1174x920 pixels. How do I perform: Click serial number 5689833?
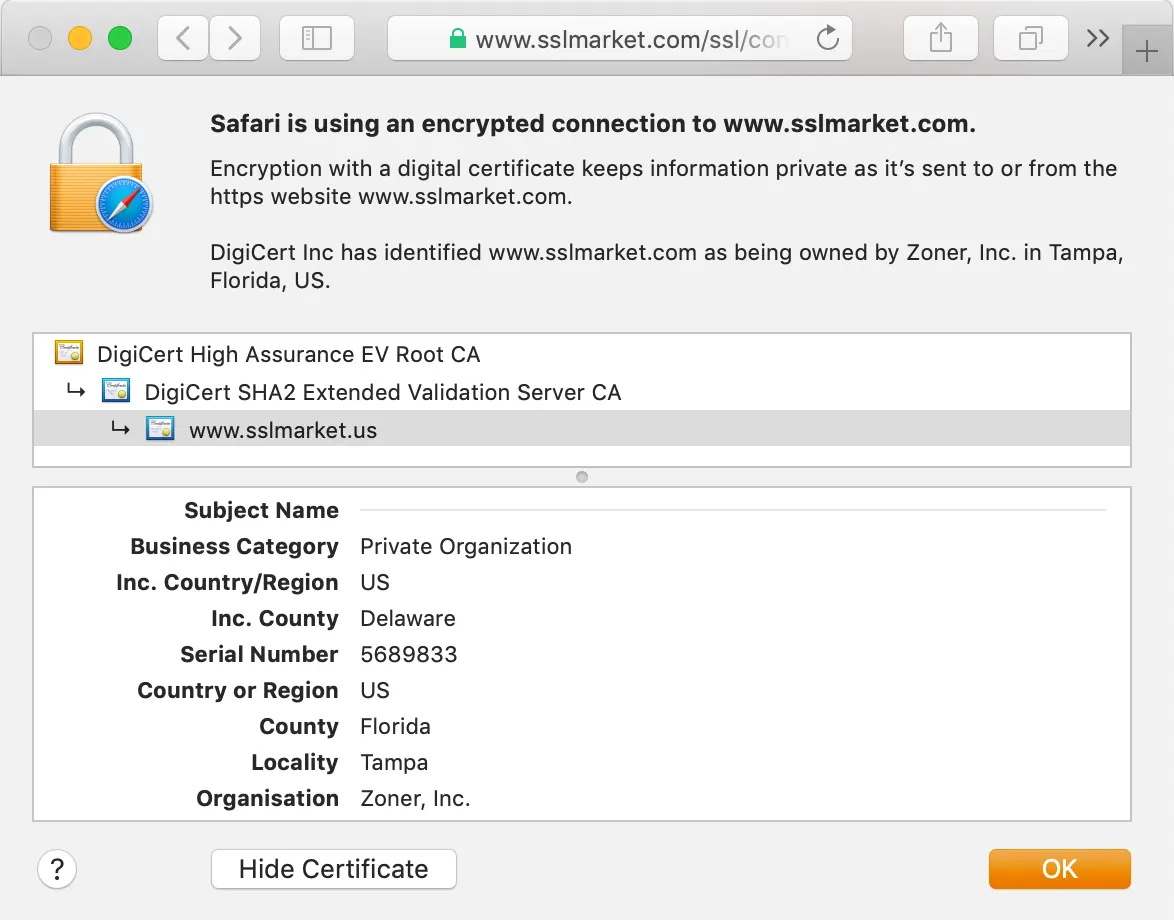point(409,654)
